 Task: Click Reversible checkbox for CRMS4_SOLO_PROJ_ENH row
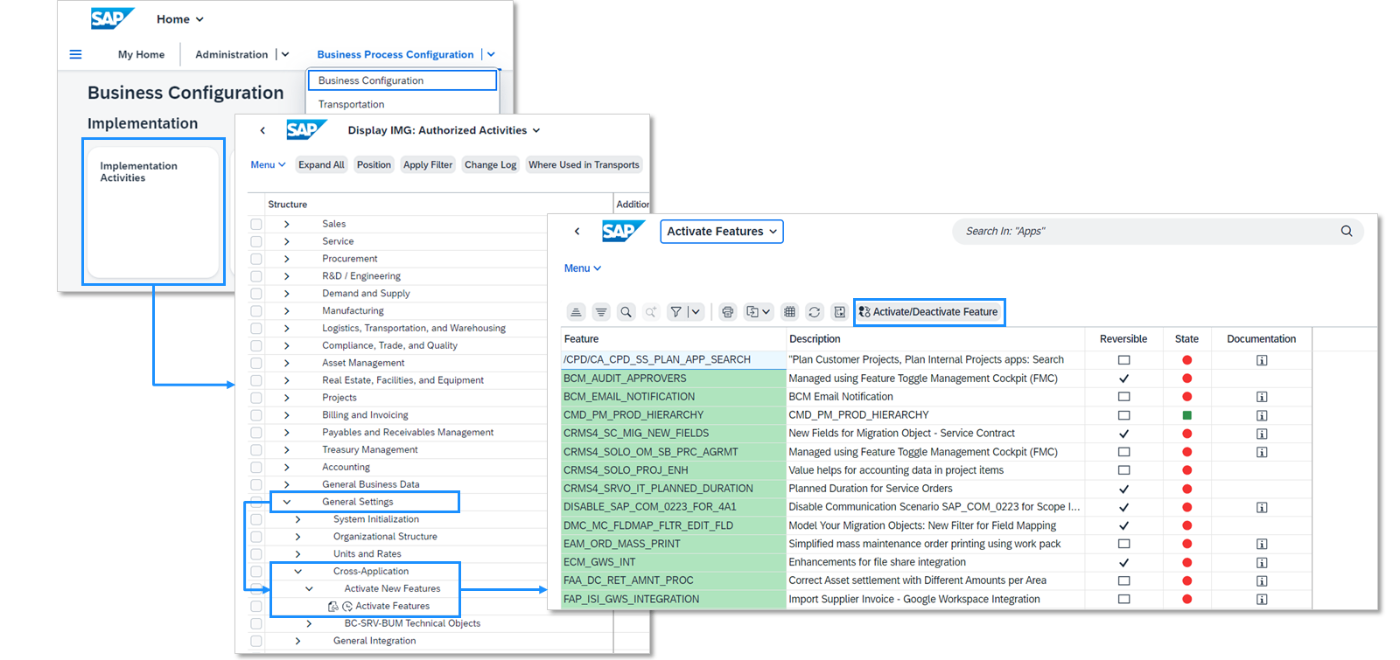coord(1124,470)
